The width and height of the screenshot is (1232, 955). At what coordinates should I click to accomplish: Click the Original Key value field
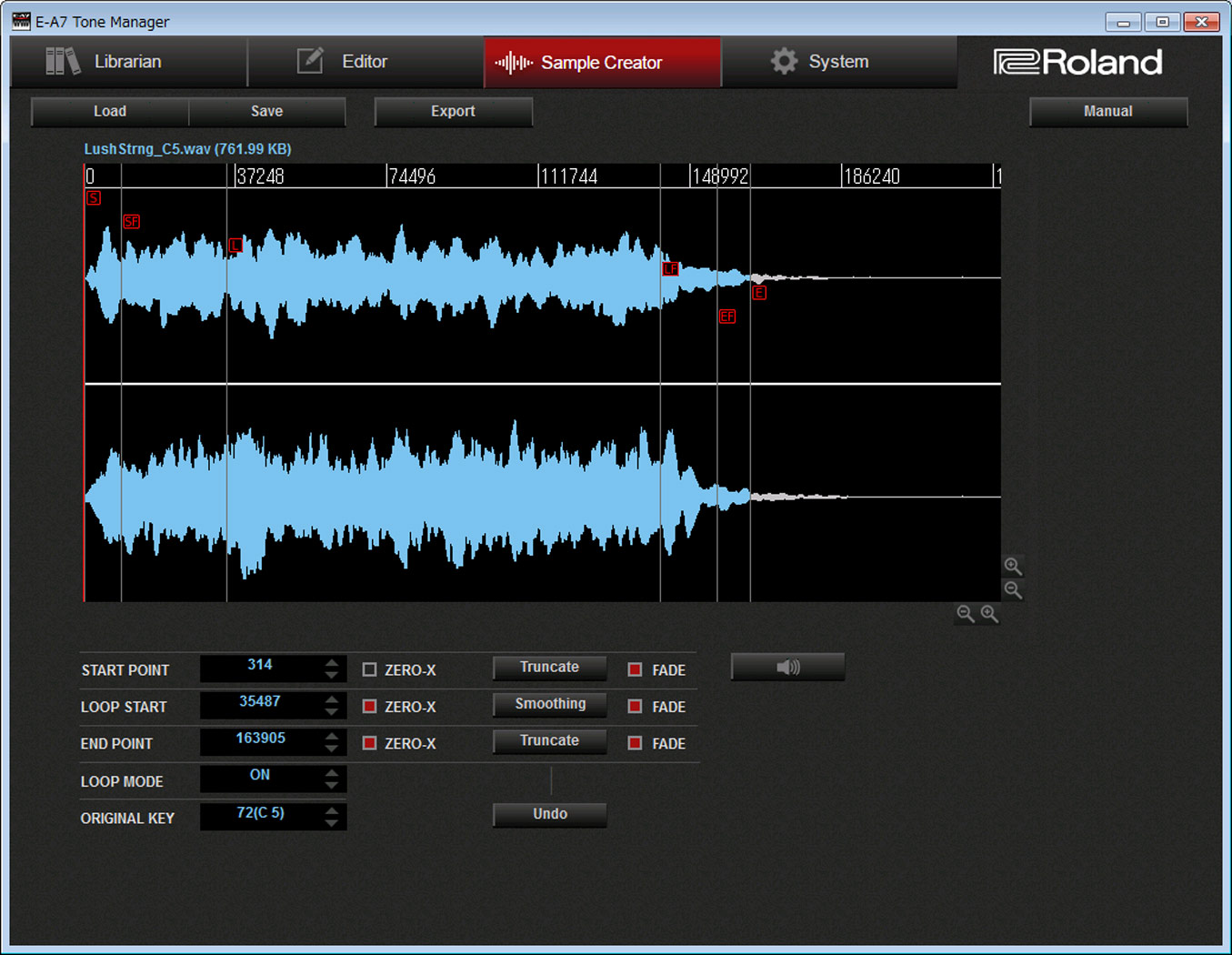[x=261, y=813]
